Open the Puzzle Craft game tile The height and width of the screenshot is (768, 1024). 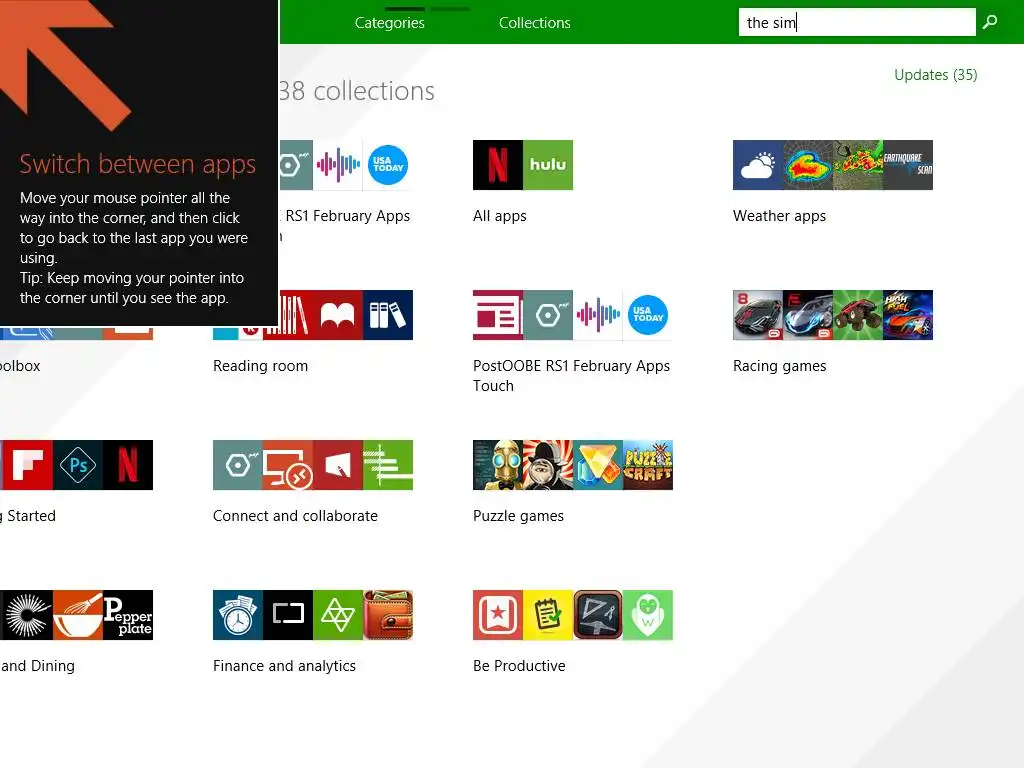point(648,465)
